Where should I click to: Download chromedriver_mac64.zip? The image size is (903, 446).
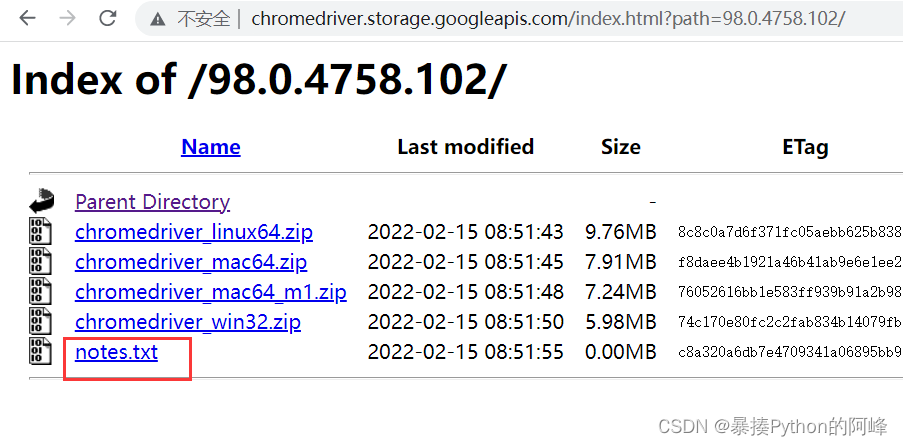click(191, 262)
